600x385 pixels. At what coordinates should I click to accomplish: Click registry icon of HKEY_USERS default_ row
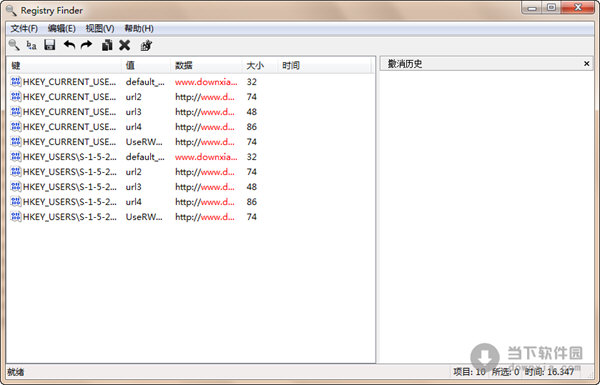(x=16, y=157)
